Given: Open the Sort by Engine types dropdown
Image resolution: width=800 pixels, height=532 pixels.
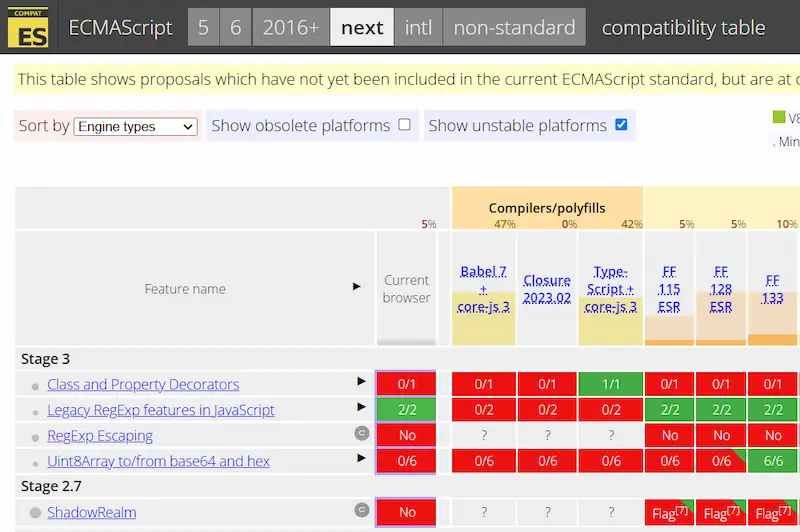Looking at the screenshot, I should [x=136, y=126].
